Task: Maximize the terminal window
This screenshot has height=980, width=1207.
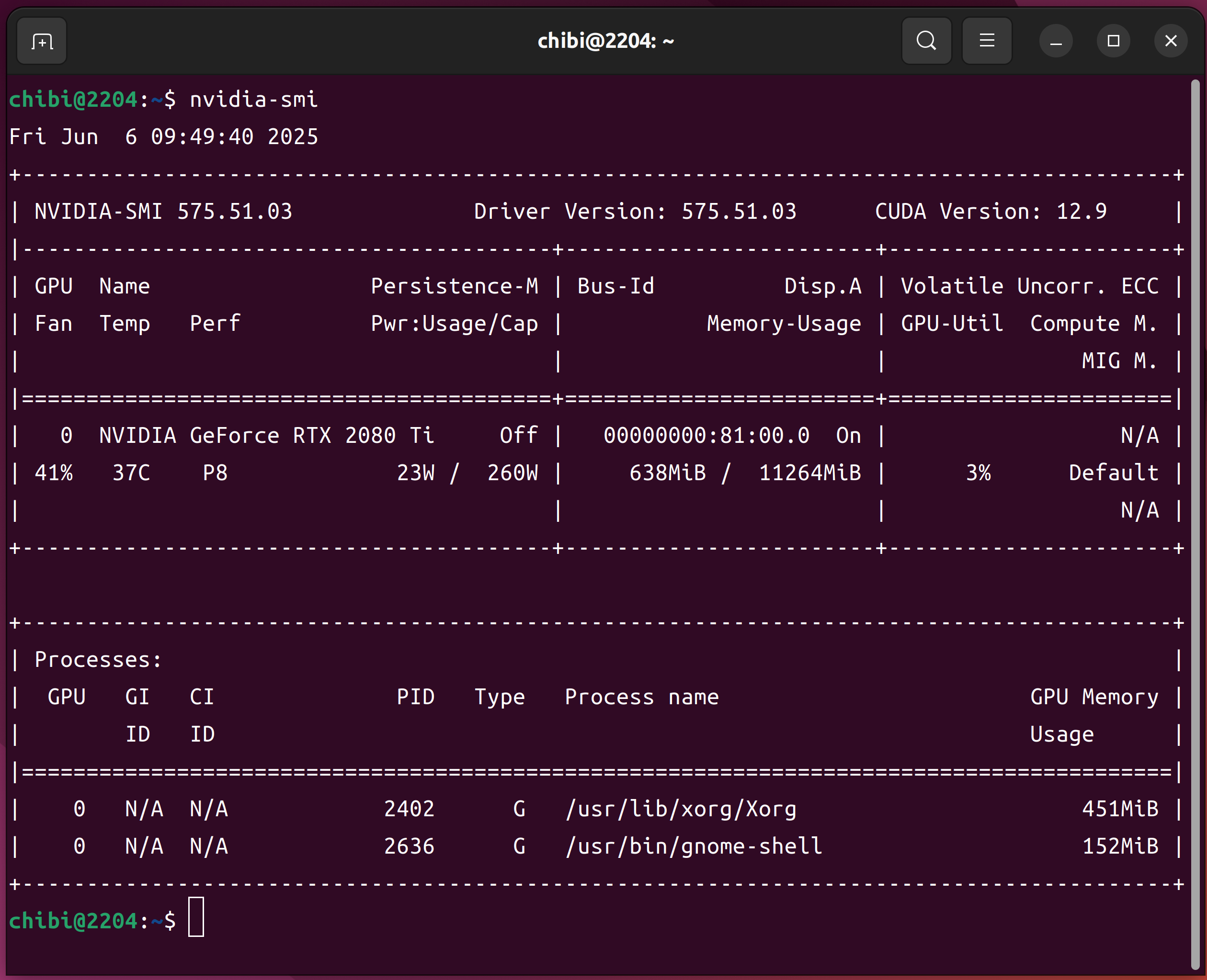Action: click(x=1113, y=41)
